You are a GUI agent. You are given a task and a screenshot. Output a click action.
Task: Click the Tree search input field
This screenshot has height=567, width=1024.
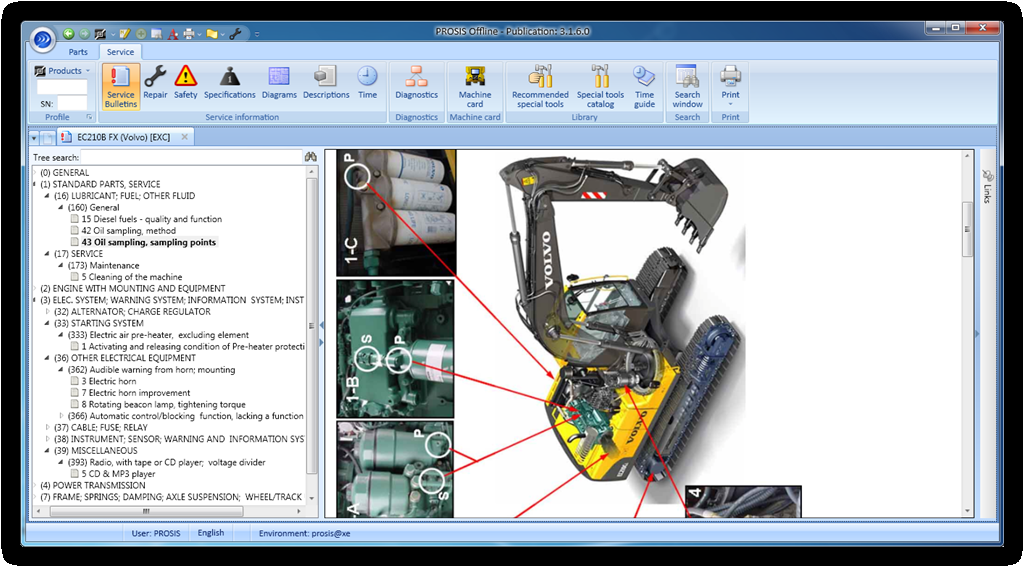(x=191, y=157)
